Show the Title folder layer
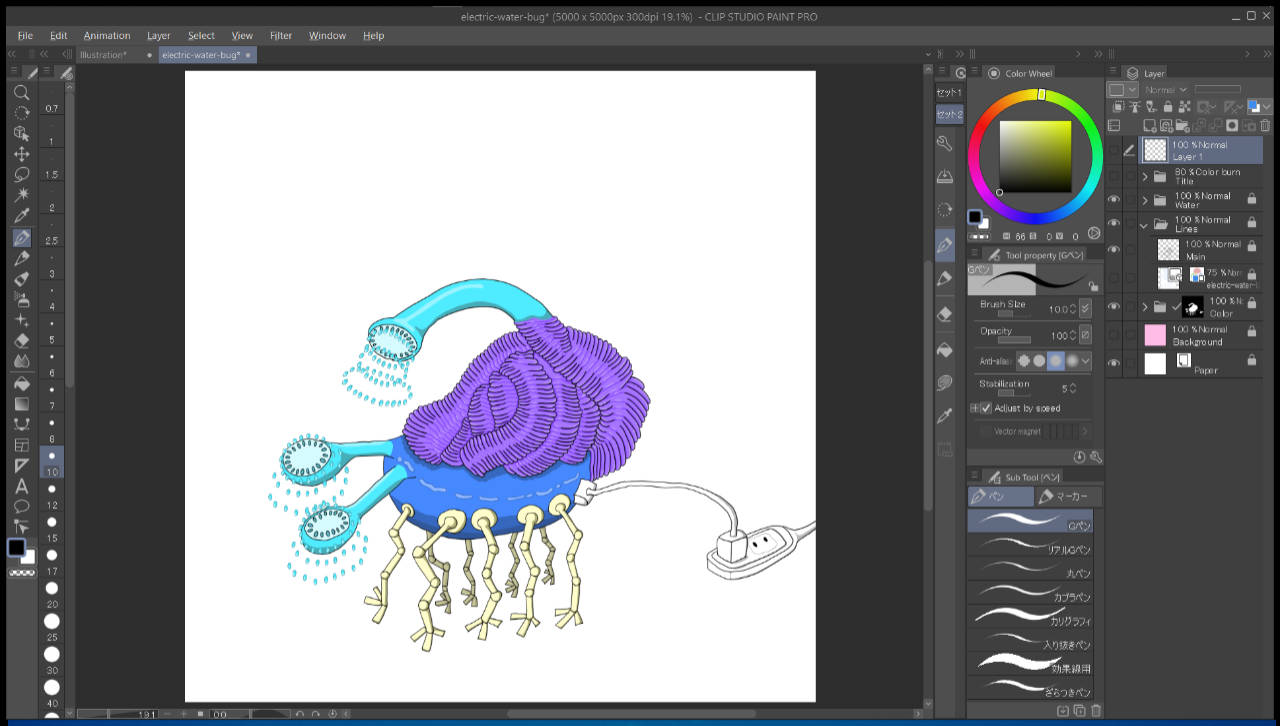The height and width of the screenshot is (726, 1280). tap(1114, 175)
